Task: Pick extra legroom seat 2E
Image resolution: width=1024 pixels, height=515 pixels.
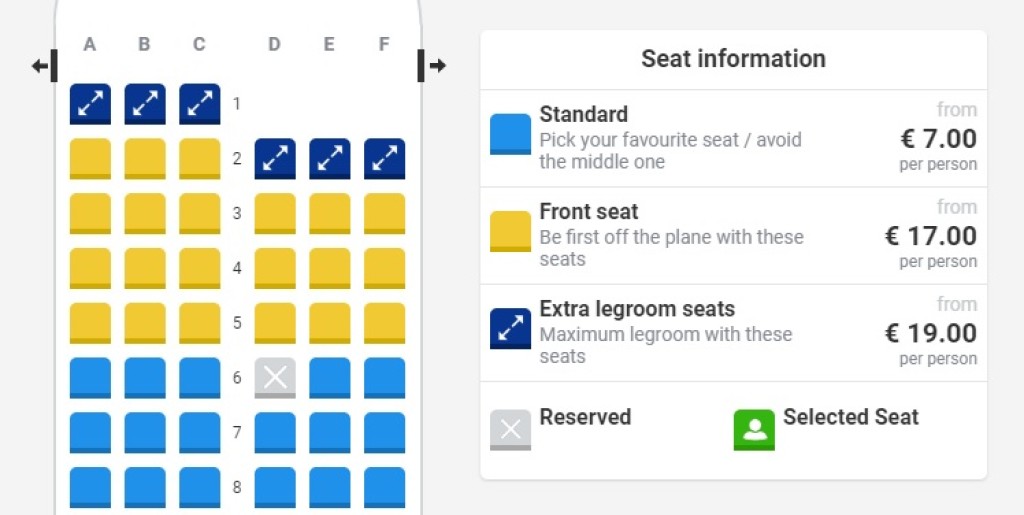Action: point(330,159)
